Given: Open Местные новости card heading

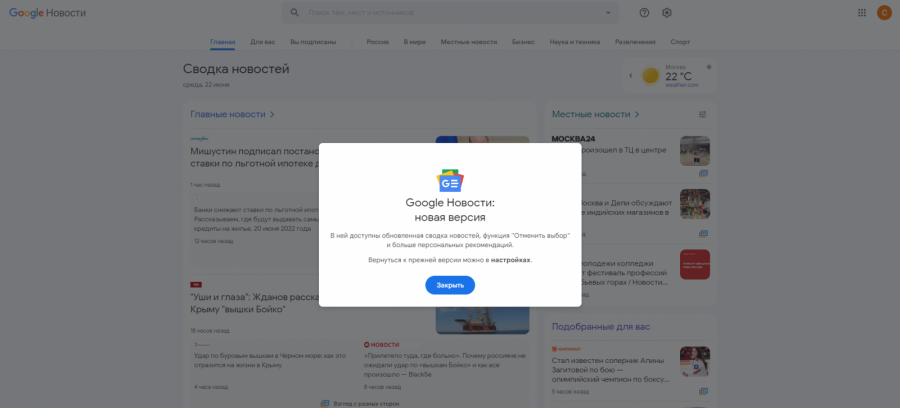Looking at the screenshot, I should coord(595,114).
